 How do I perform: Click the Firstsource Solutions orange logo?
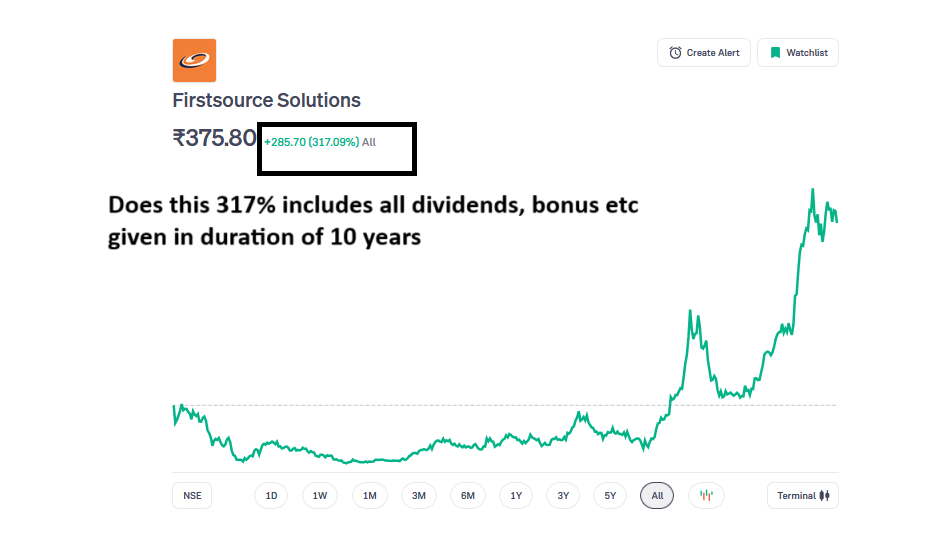[x=194, y=60]
